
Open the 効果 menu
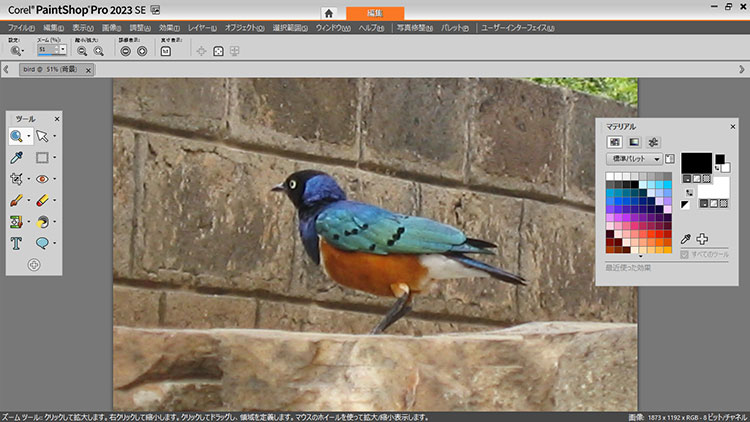click(169, 28)
